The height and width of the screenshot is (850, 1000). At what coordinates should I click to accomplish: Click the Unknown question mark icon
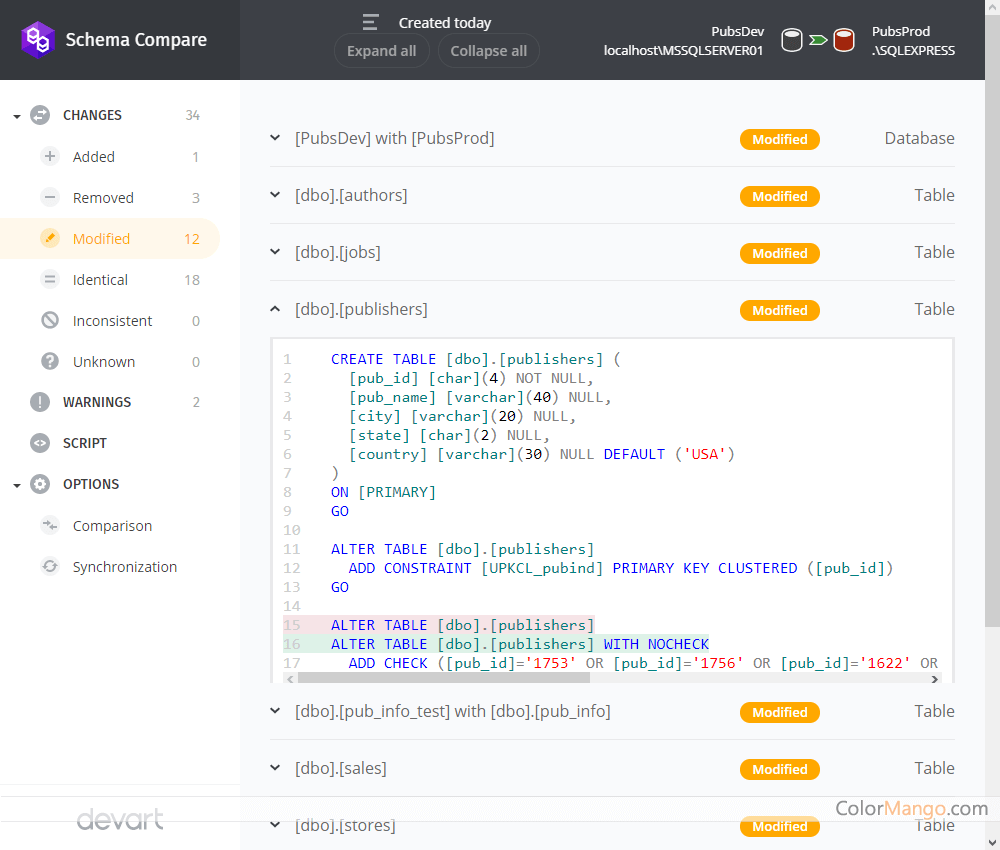coord(50,362)
